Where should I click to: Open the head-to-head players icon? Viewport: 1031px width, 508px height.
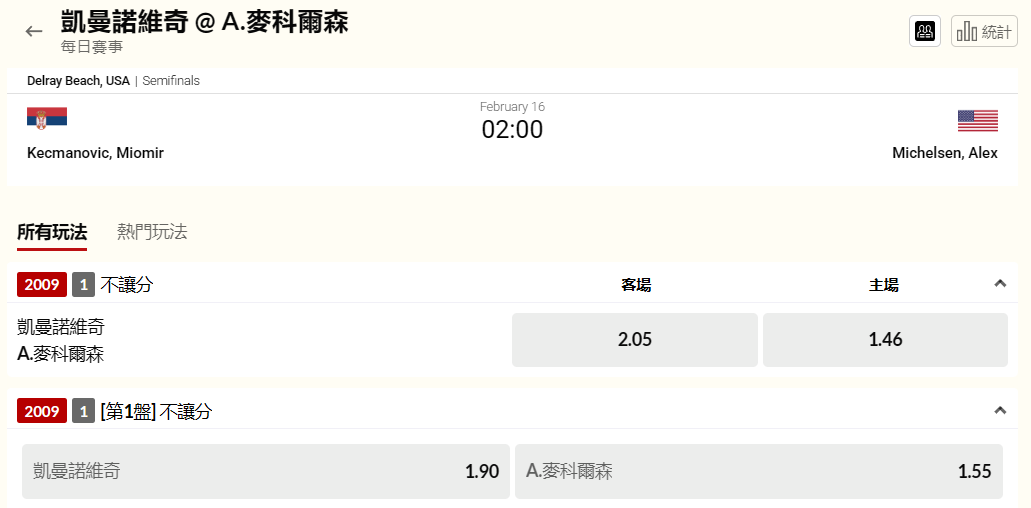924,31
